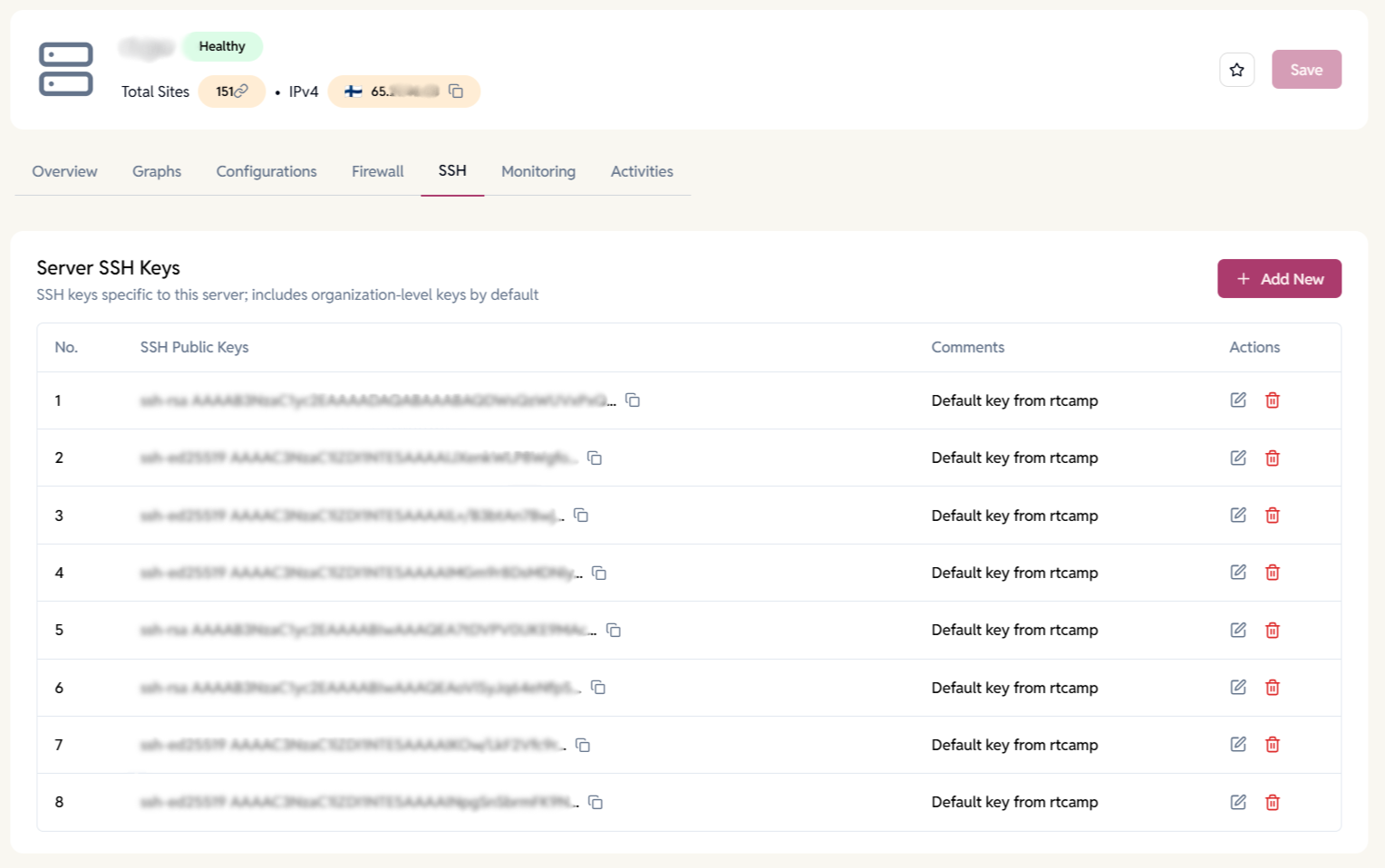Screen dimensions: 1385x868
Task: Switch to the Firewall tab
Action: coord(377,171)
